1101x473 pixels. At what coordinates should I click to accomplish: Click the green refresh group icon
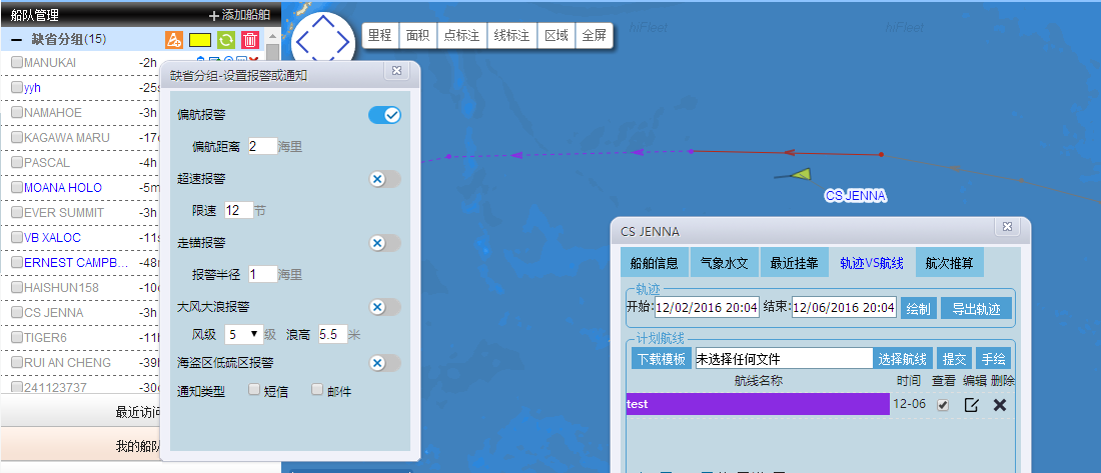226,40
